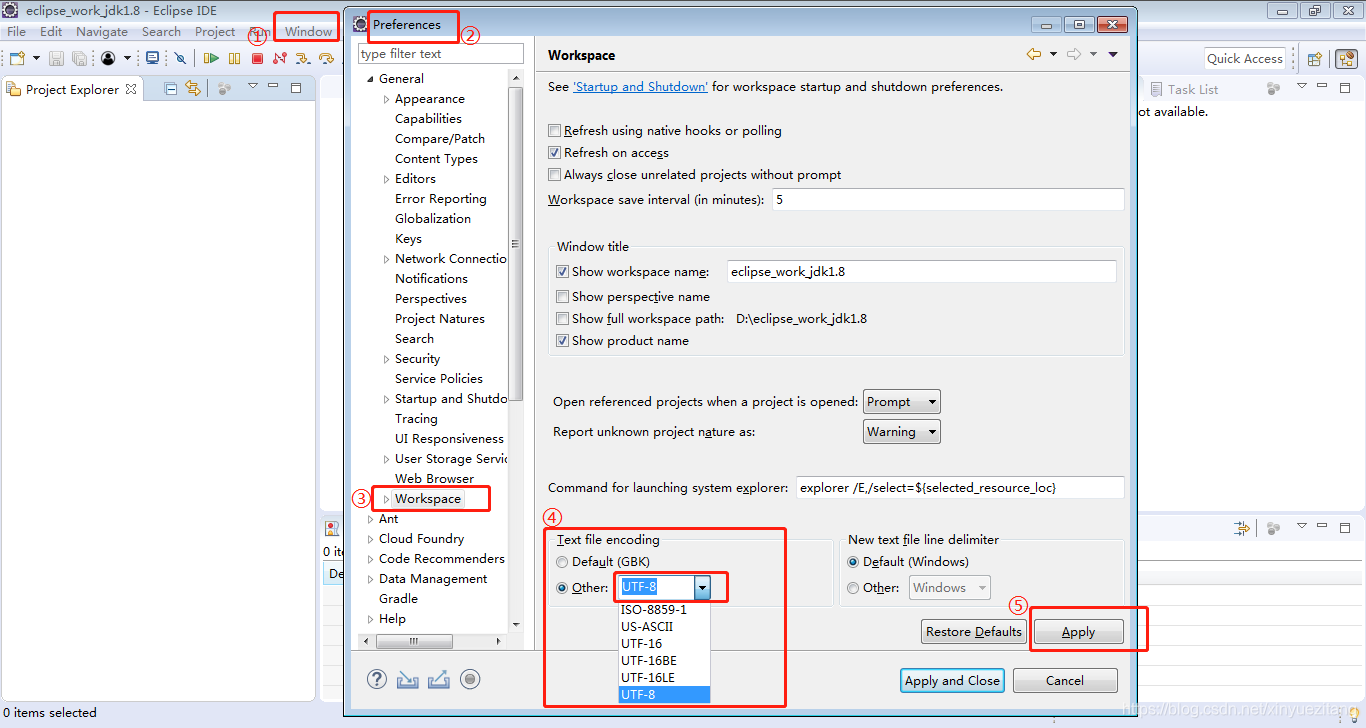The height and width of the screenshot is (728, 1366).
Task: Click the Restore Defaults button
Action: click(x=974, y=632)
